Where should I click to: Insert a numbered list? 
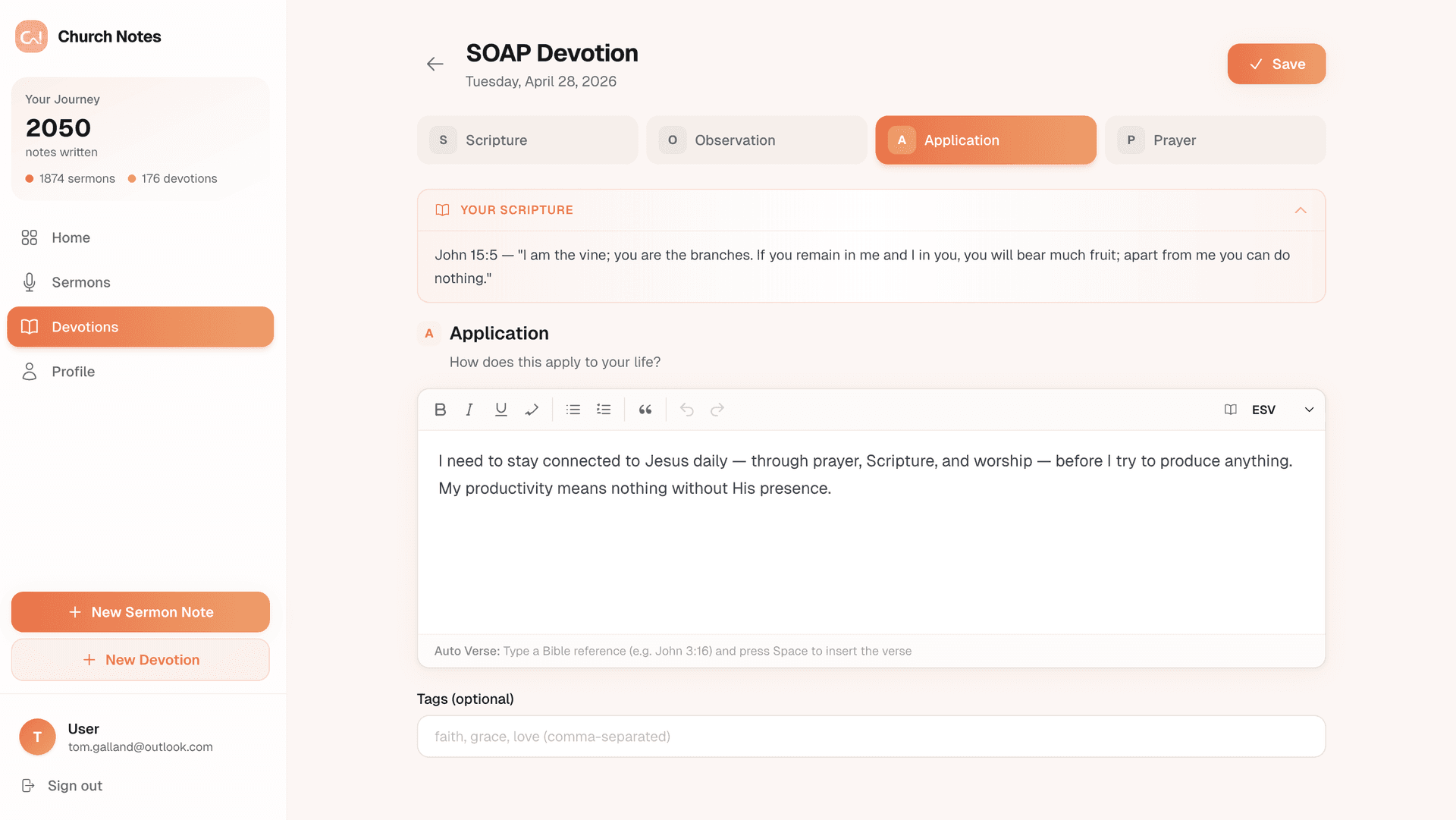pyautogui.click(x=604, y=410)
